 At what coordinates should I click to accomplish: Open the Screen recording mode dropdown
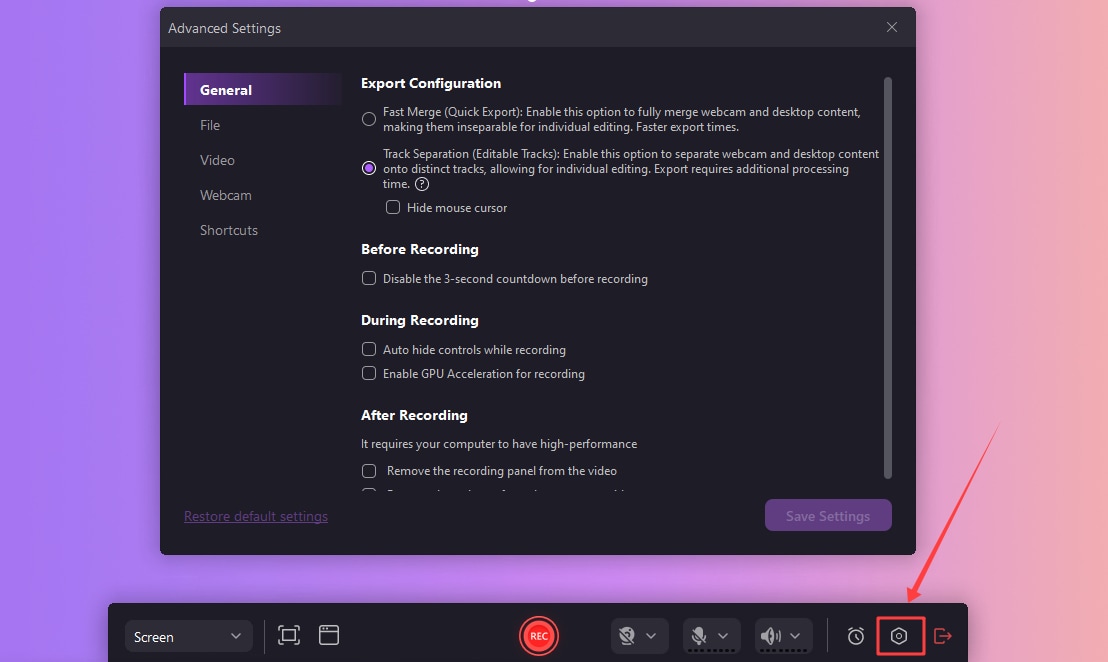pos(188,637)
